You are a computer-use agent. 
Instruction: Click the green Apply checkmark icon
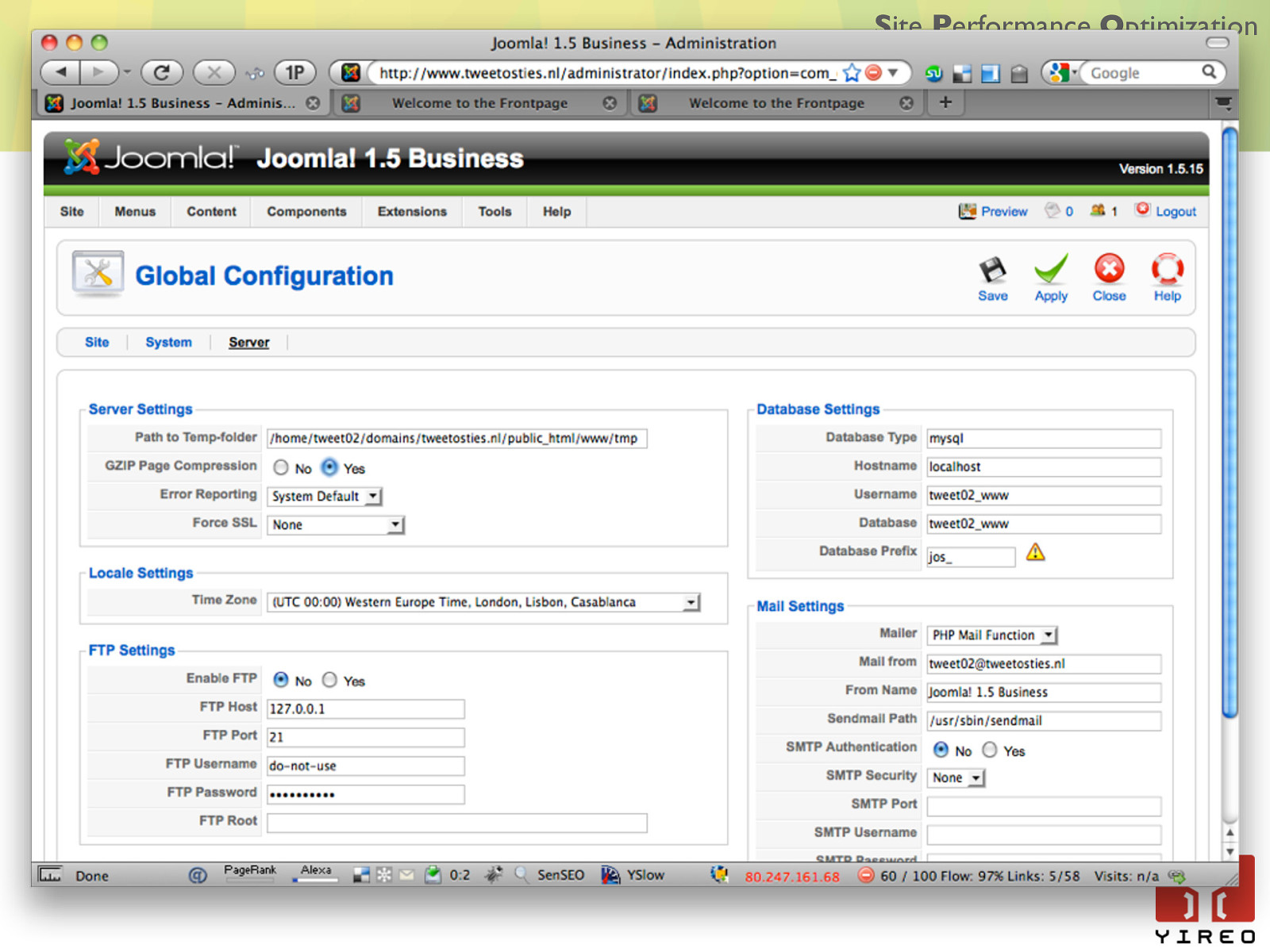pyautogui.click(x=1051, y=269)
